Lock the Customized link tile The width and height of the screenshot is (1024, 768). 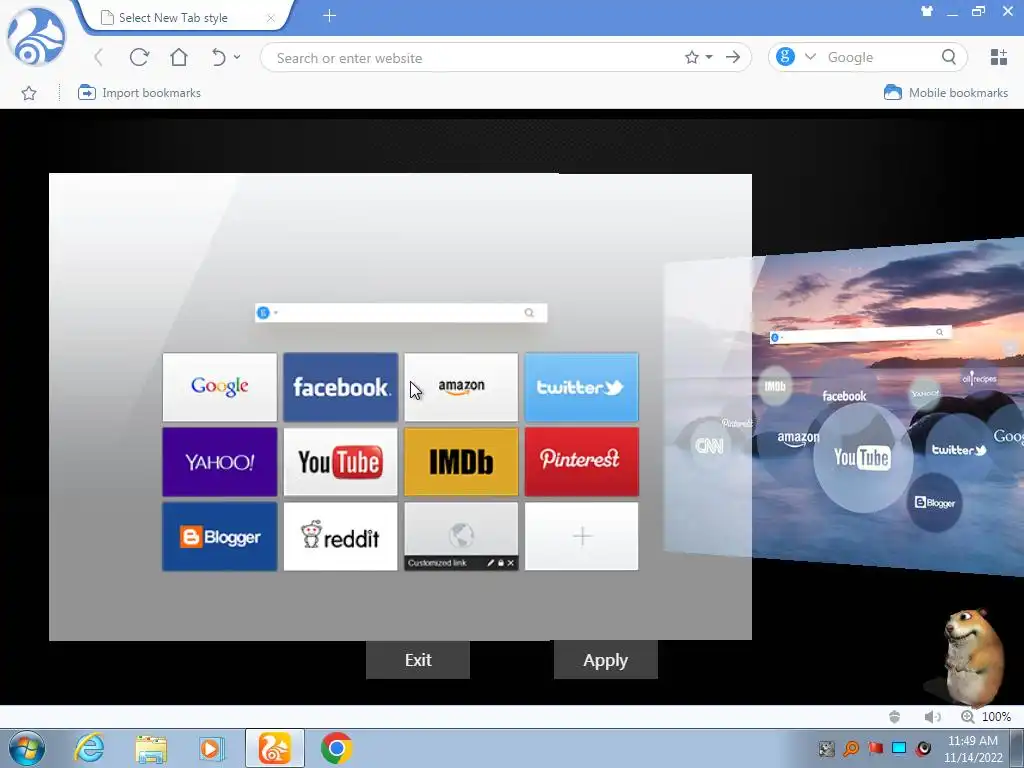pyautogui.click(x=501, y=563)
